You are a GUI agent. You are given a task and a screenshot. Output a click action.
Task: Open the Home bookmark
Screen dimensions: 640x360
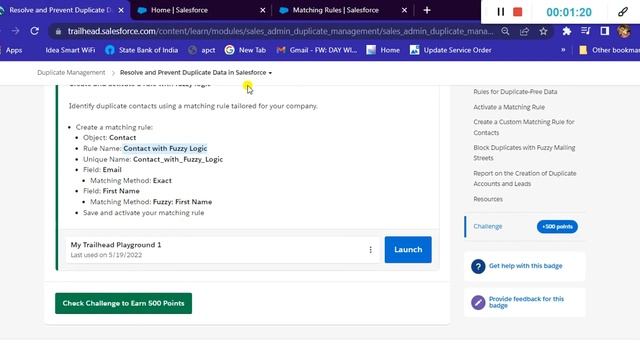383,50
